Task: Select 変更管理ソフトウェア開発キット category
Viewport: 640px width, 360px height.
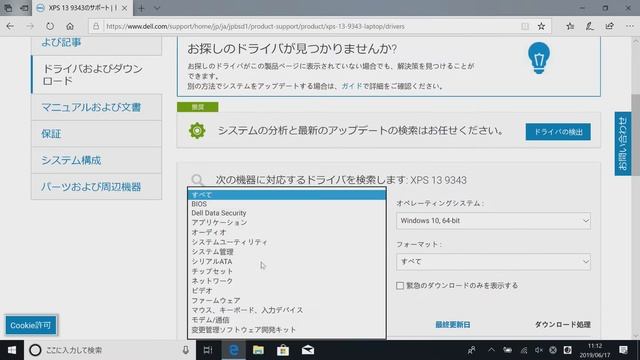Action: (287, 330)
